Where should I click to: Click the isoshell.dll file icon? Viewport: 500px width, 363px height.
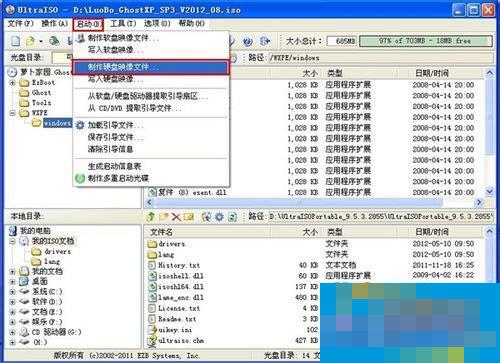coord(152,276)
